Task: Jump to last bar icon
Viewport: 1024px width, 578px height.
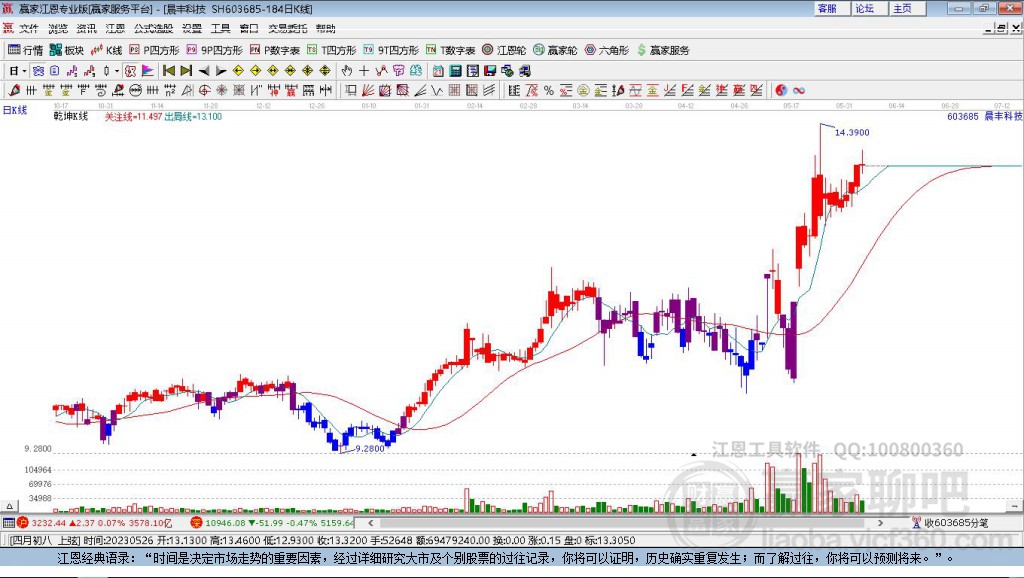Action: tap(186, 71)
